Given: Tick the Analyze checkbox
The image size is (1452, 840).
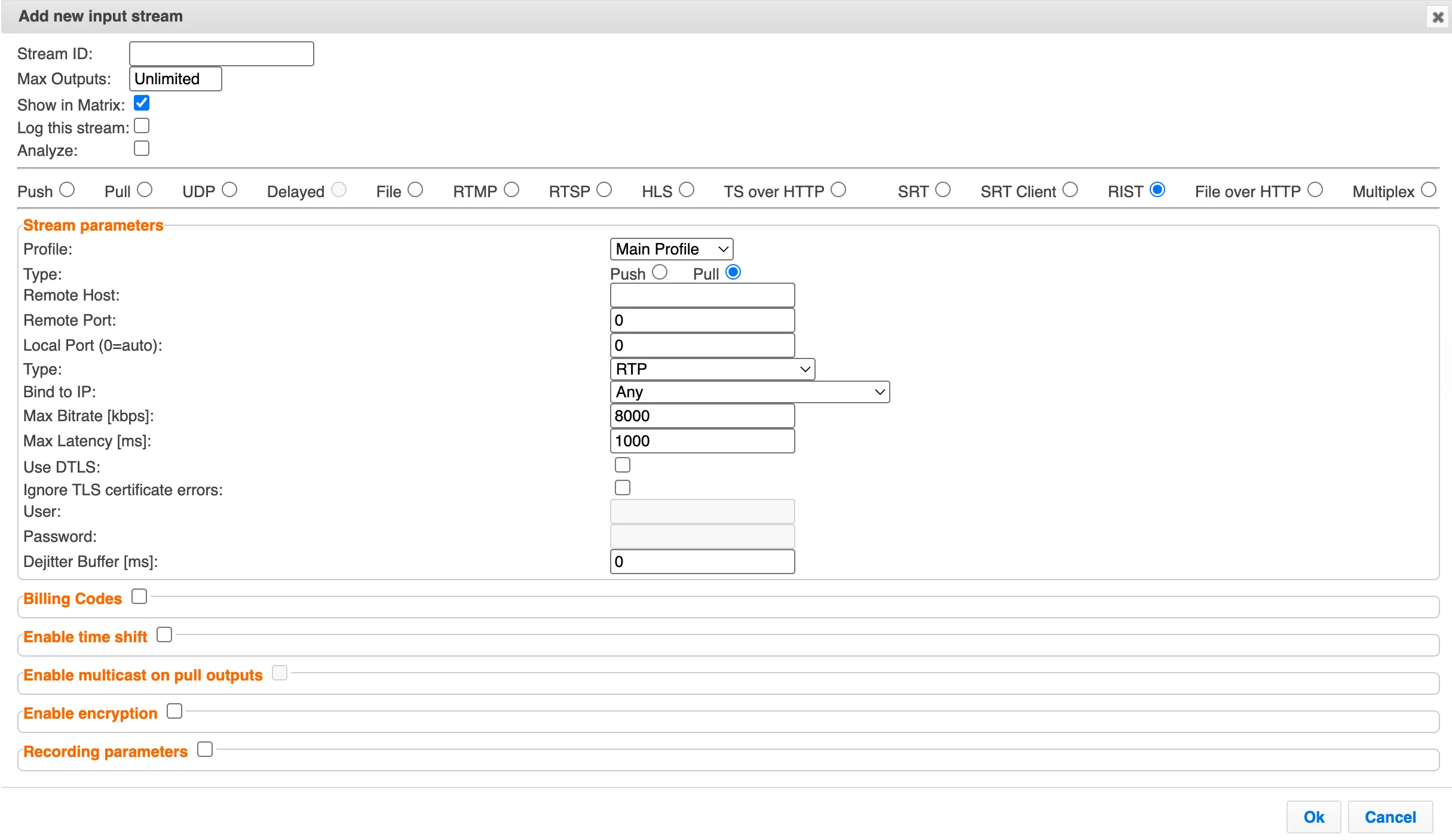Looking at the screenshot, I should [142, 149].
